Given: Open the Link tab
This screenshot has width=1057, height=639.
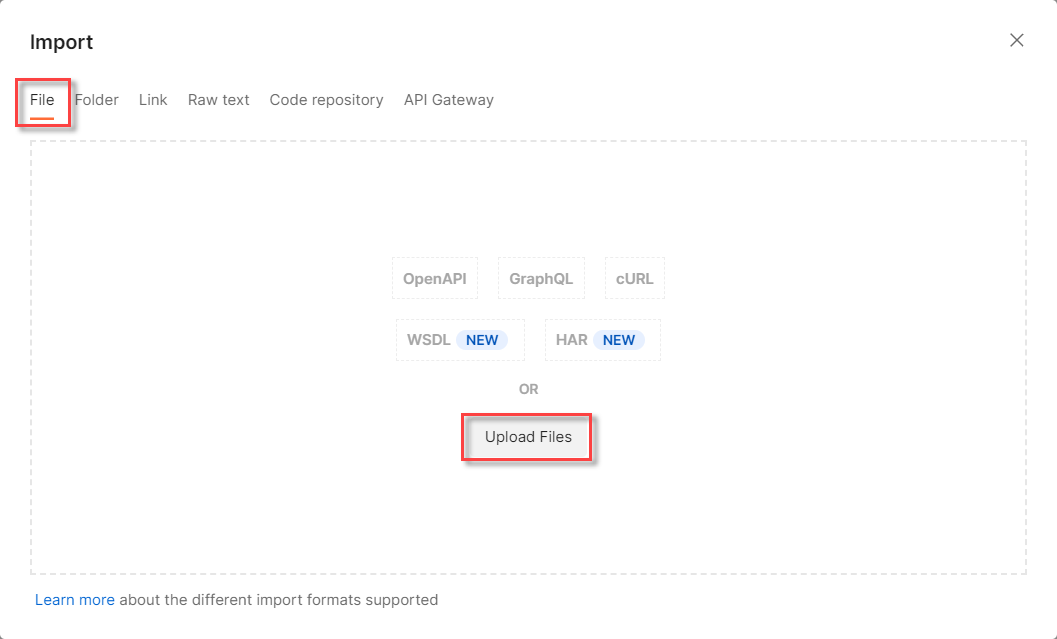Looking at the screenshot, I should [153, 100].
